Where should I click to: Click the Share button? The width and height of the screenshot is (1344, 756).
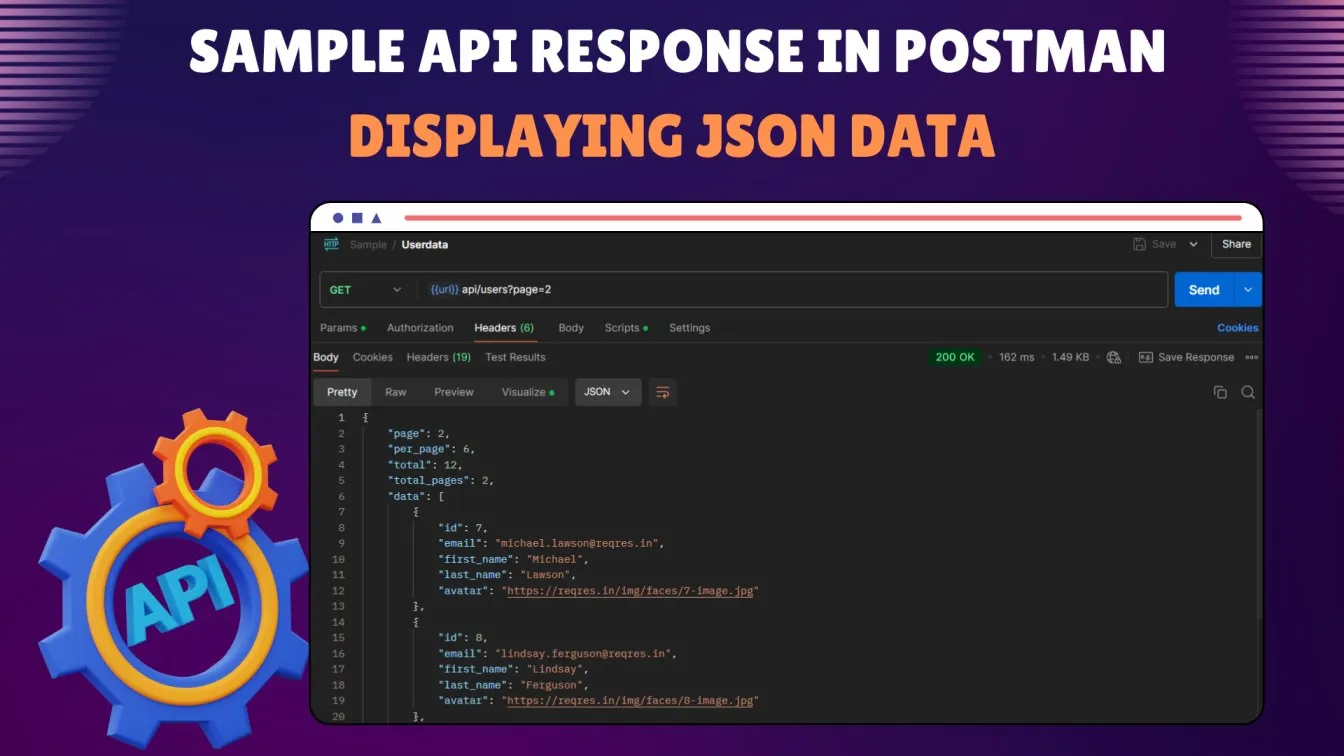point(1236,244)
